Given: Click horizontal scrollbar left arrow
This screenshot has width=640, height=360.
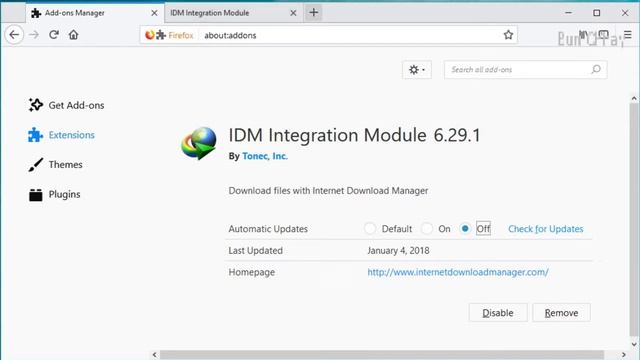Looking at the screenshot, I should coord(154,355).
